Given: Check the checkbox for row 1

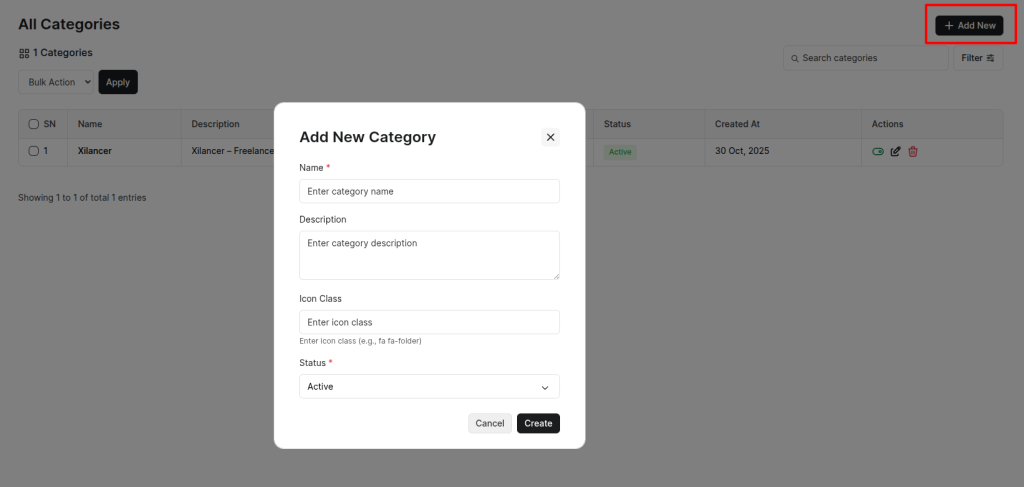Looking at the screenshot, I should (x=33, y=151).
